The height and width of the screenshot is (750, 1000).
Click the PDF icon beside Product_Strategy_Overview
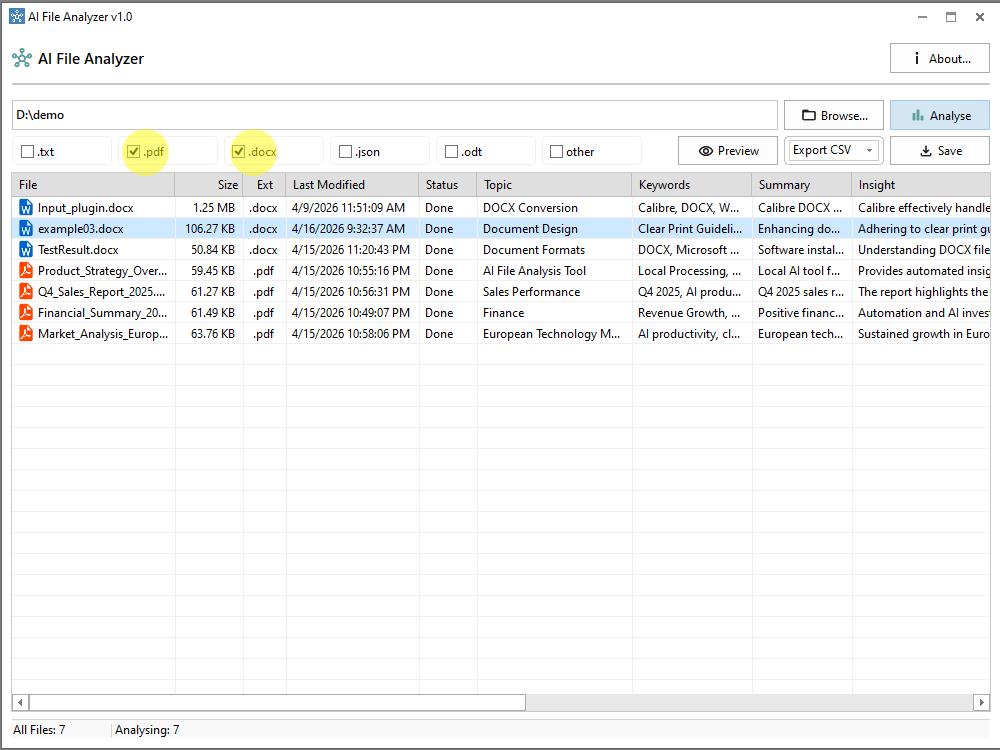click(26, 271)
